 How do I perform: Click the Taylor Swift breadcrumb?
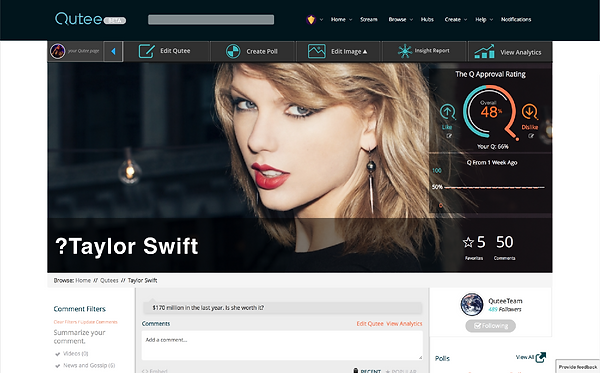(142, 280)
